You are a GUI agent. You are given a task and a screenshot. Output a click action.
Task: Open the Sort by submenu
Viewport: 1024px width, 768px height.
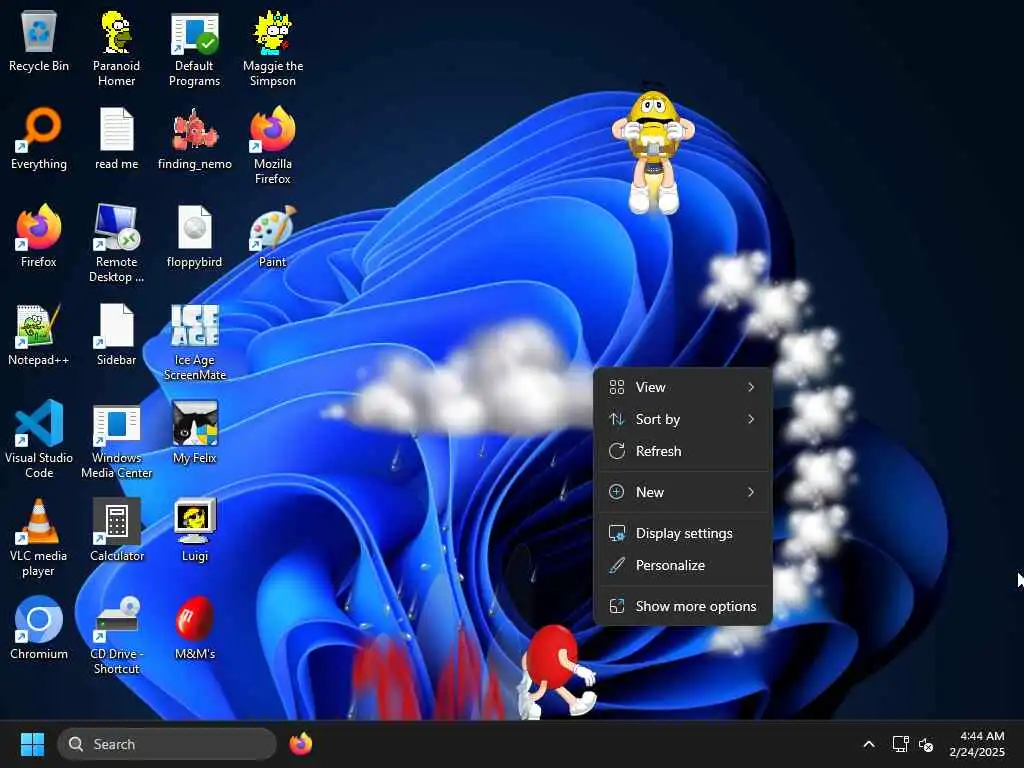(682, 419)
